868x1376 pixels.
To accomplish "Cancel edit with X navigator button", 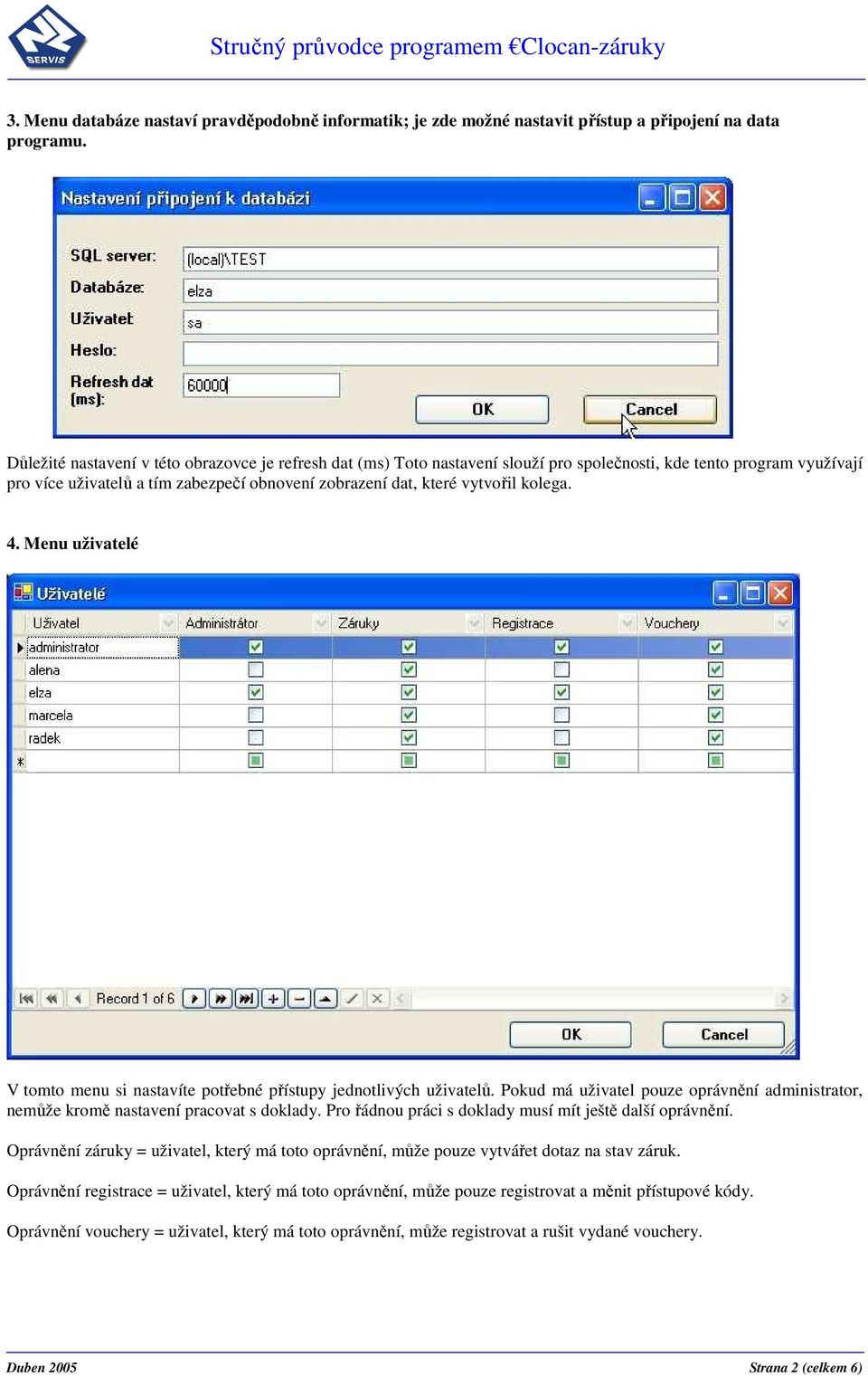I will coord(377,999).
